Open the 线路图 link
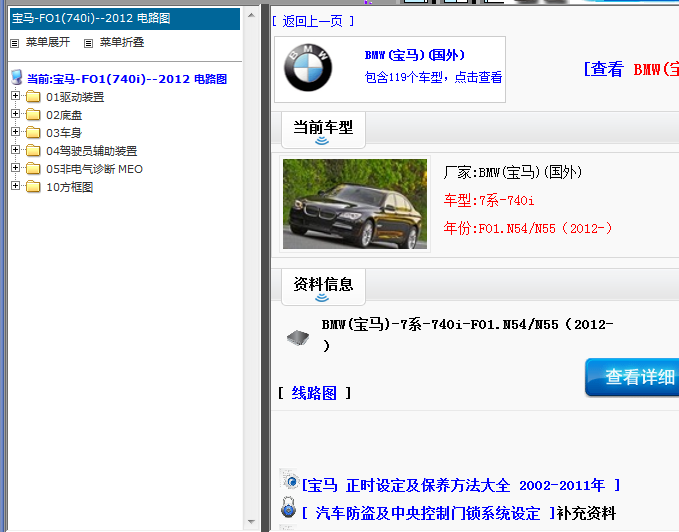The image size is (679, 532). 314,393
